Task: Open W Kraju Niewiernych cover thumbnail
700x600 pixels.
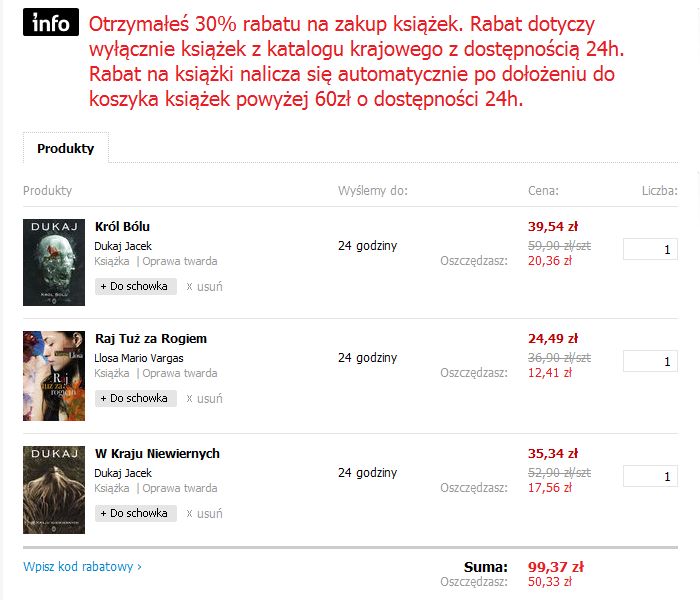Action: click(x=54, y=490)
